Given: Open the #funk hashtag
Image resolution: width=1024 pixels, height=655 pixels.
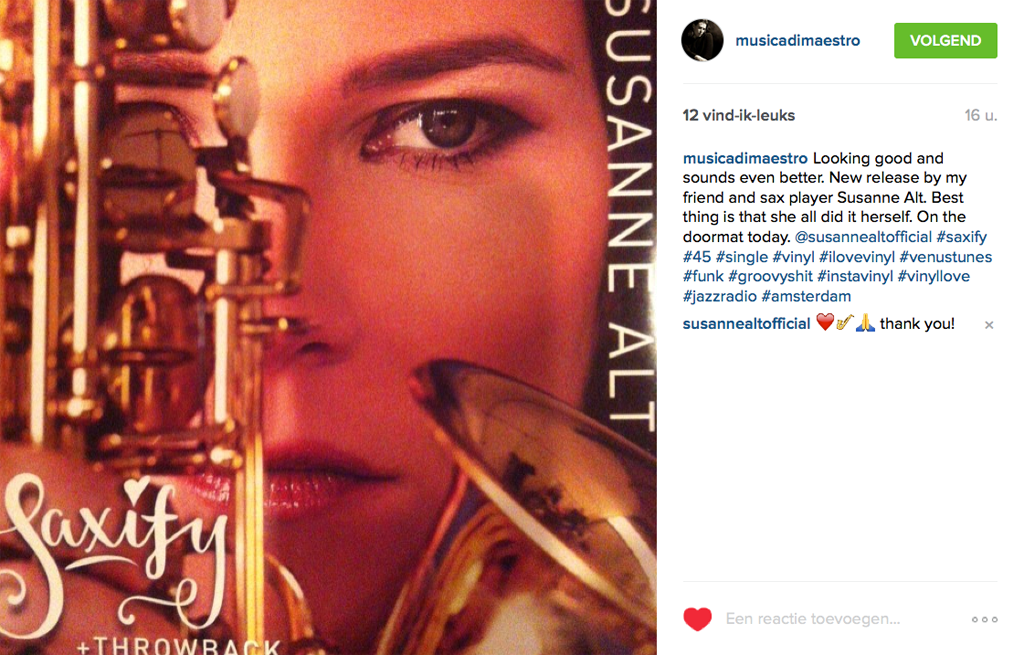Looking at the screenshot, I should pyautogui.click(x=703, y=276).
